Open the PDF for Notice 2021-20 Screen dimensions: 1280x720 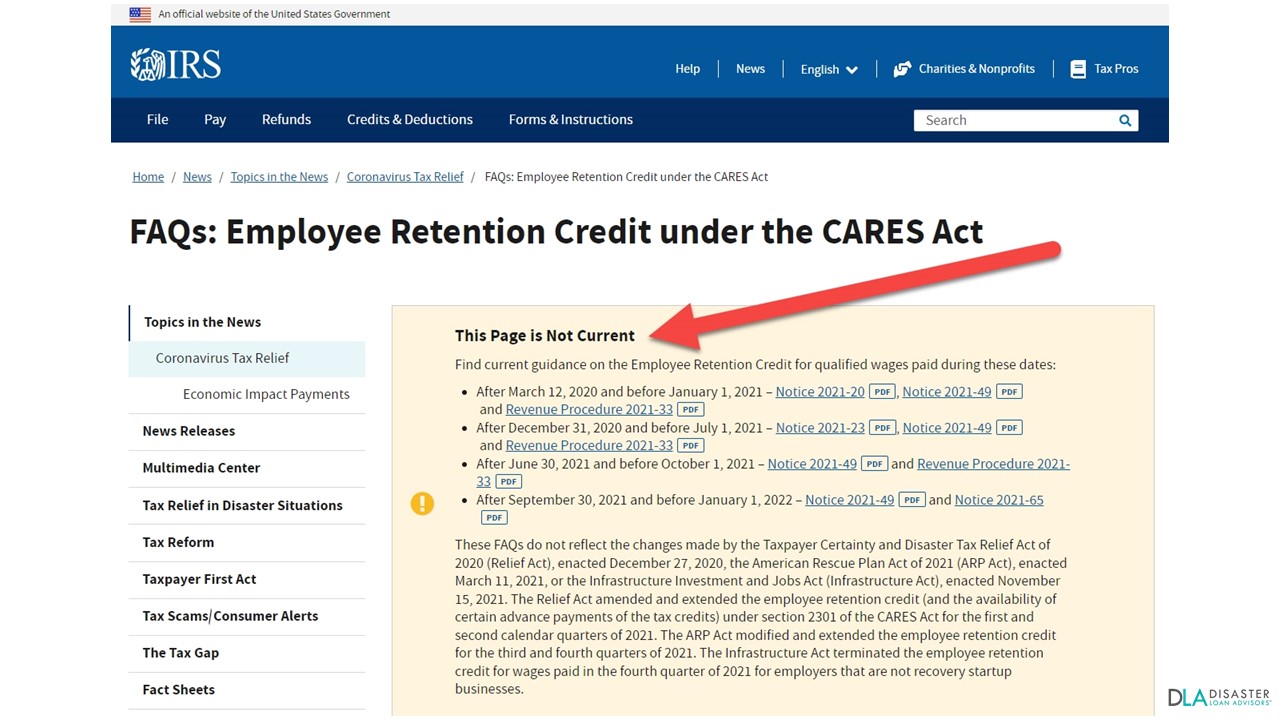click(881, 391)
